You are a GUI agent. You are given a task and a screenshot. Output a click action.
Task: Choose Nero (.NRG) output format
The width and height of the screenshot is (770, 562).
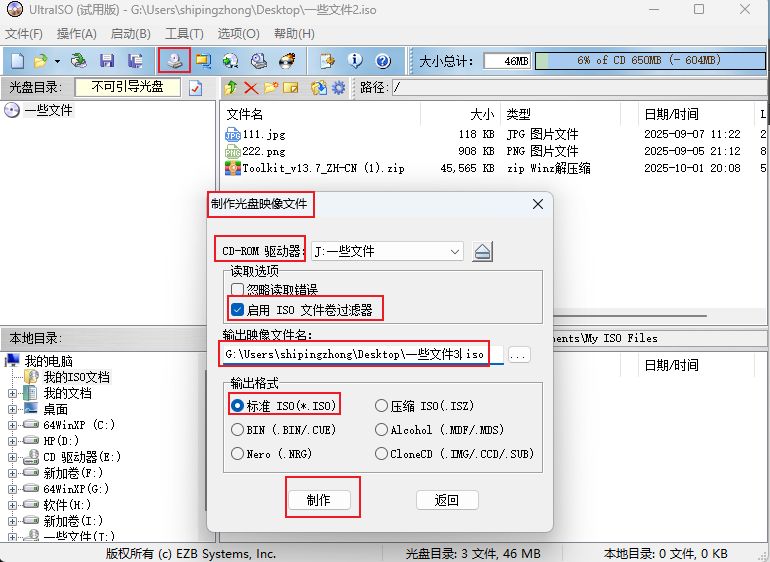237,453
